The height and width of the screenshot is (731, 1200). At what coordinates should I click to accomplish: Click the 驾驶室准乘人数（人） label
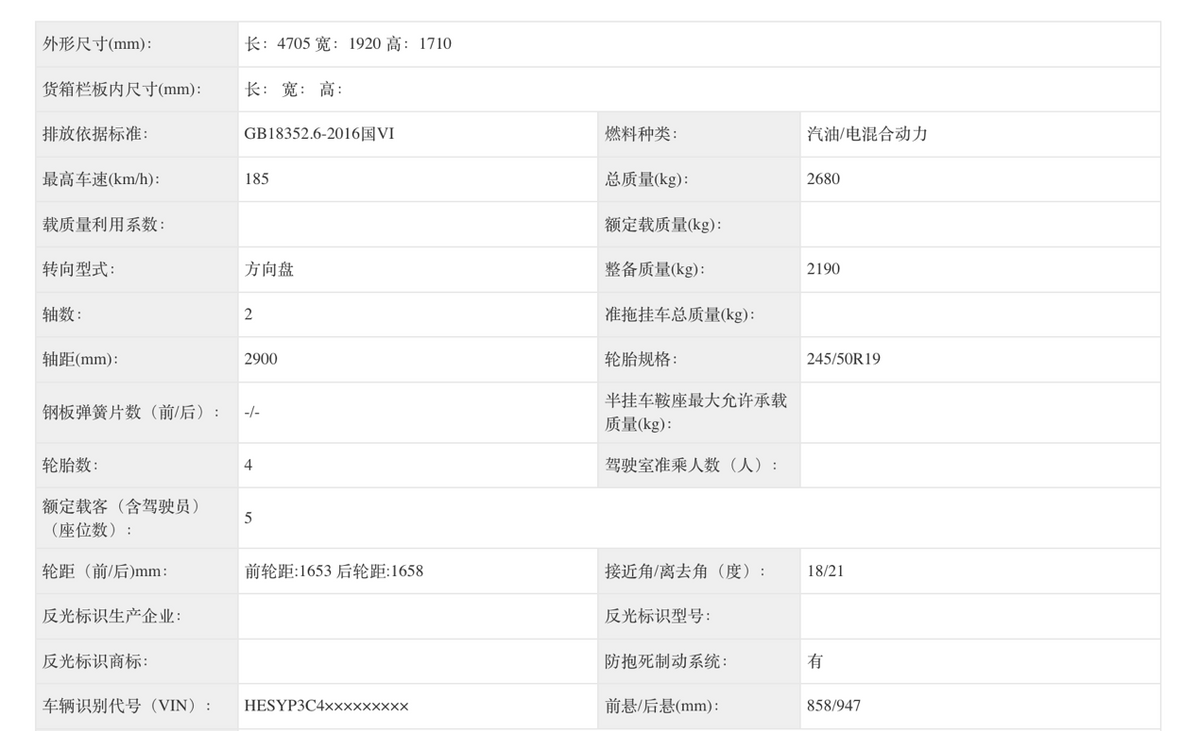pos(691,465)
